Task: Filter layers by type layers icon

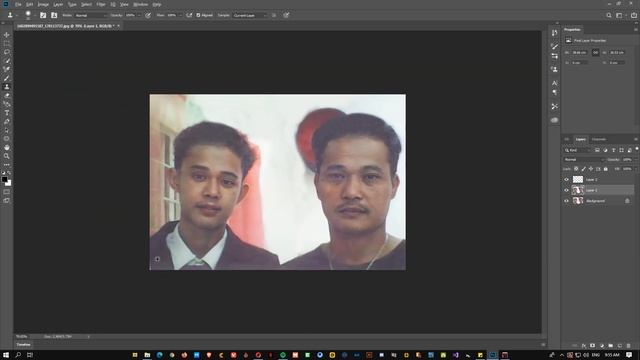Action: (x=613, y=150)
